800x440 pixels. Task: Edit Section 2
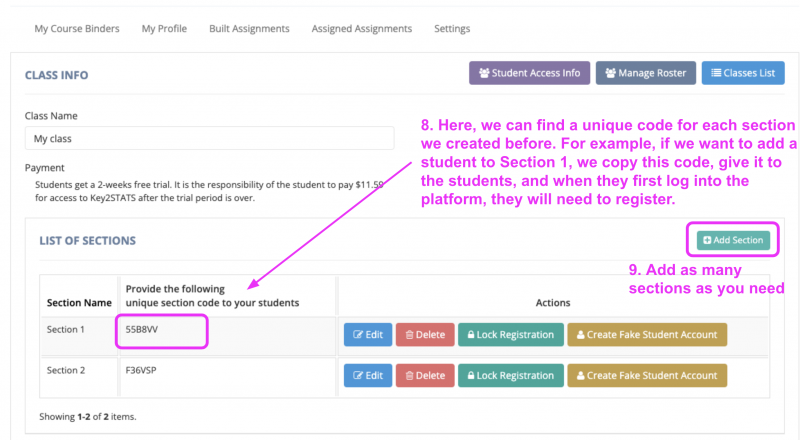(x=367, y=375)
